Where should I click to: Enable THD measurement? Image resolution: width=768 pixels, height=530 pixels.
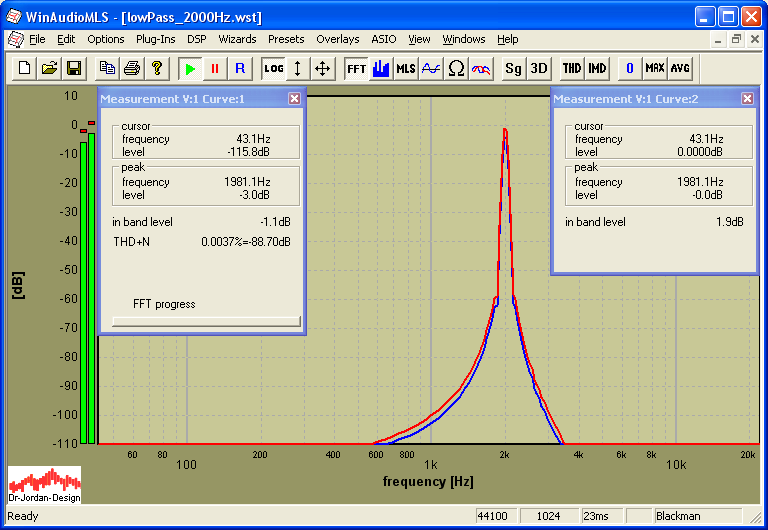pos(571,68)
